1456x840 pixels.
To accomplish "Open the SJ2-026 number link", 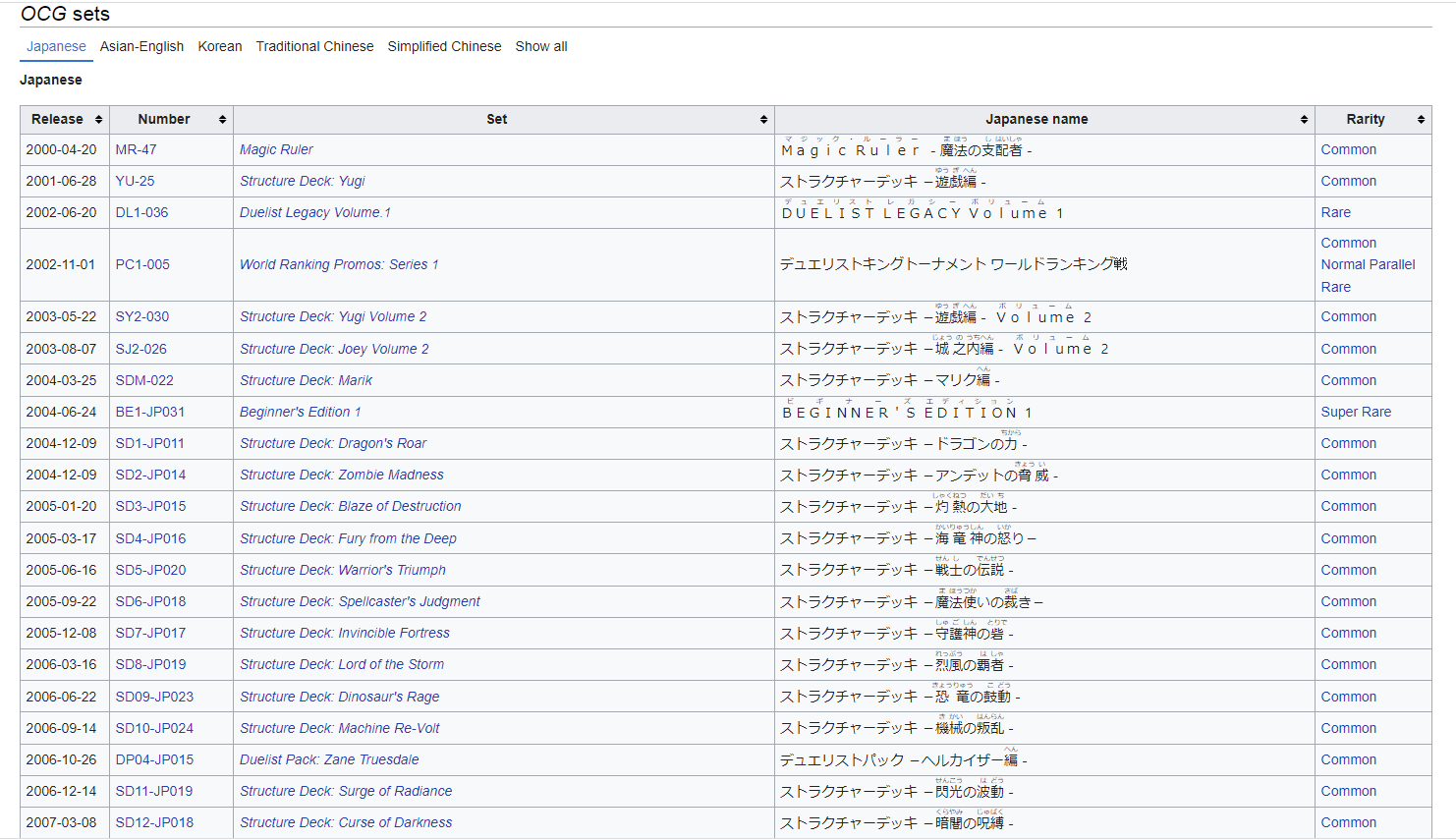I will (x=141, y=349).
